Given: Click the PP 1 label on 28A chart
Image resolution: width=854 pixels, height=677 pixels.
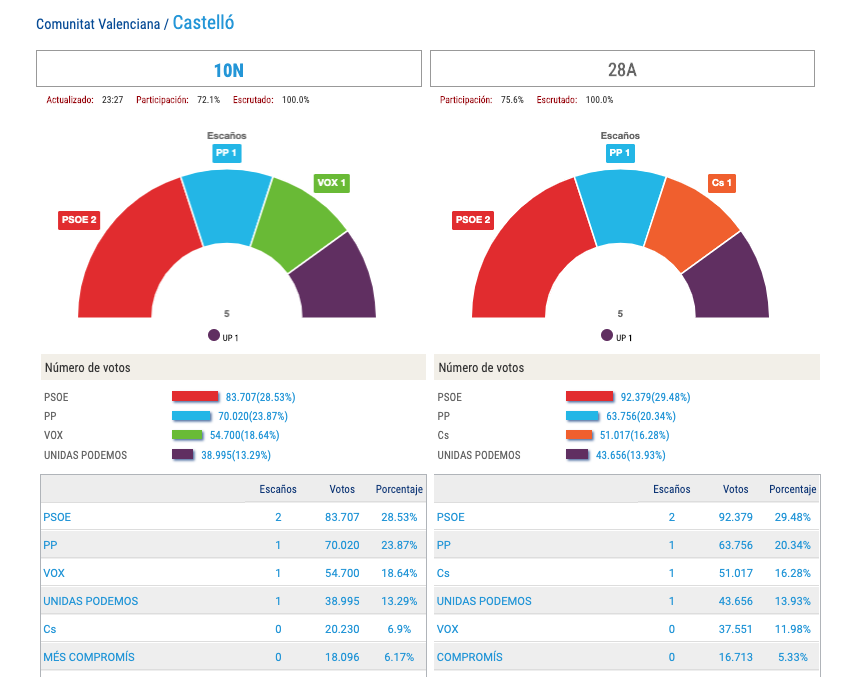Looking at the screenshot, I should coord(620,153).
